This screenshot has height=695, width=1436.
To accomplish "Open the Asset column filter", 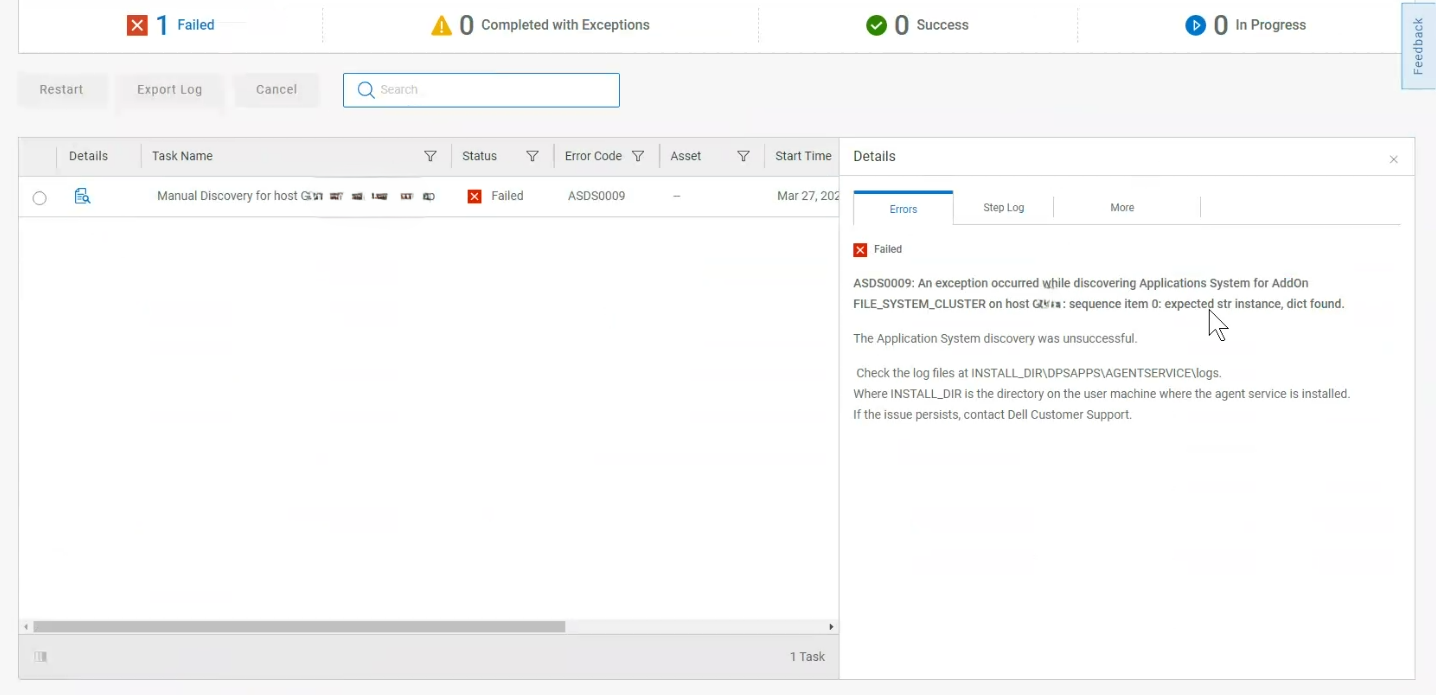I will click(x=743, y=156).
